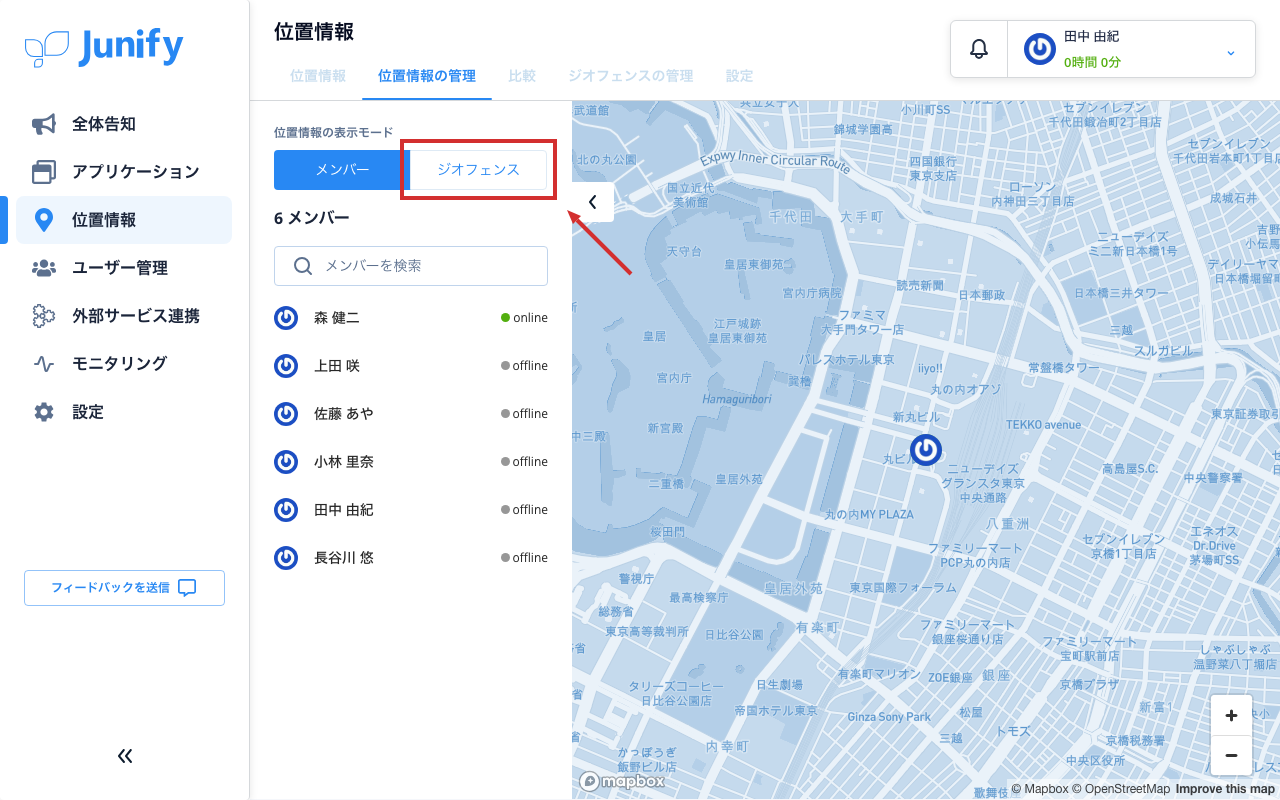Collapse the left sidebar

click(125, 756)
